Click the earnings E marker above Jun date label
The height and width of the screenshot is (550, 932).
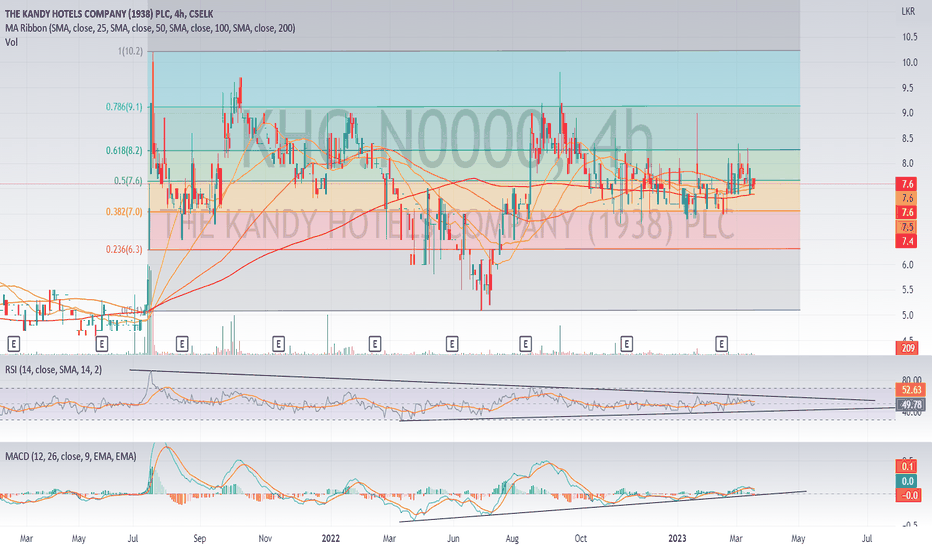coord(452,343)
